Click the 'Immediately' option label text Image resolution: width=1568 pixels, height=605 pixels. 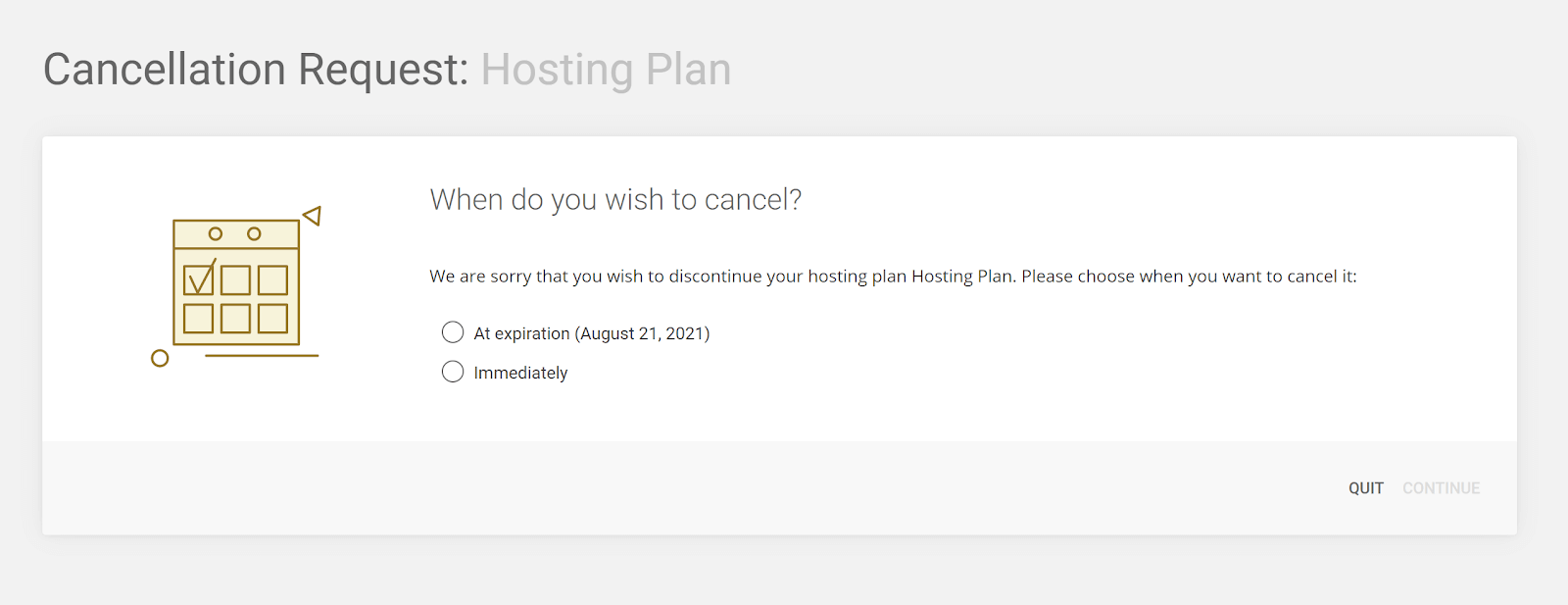520,373
